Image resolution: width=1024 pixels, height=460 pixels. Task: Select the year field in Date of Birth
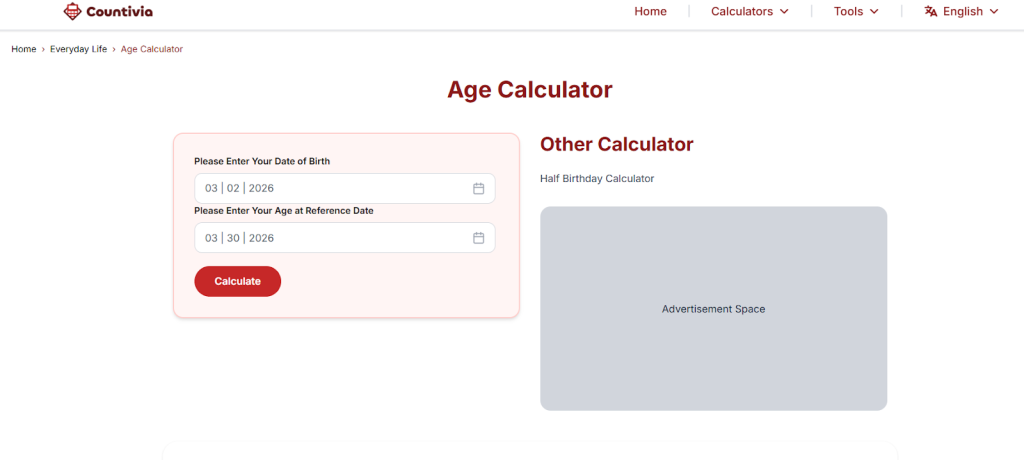coord(261,188)
